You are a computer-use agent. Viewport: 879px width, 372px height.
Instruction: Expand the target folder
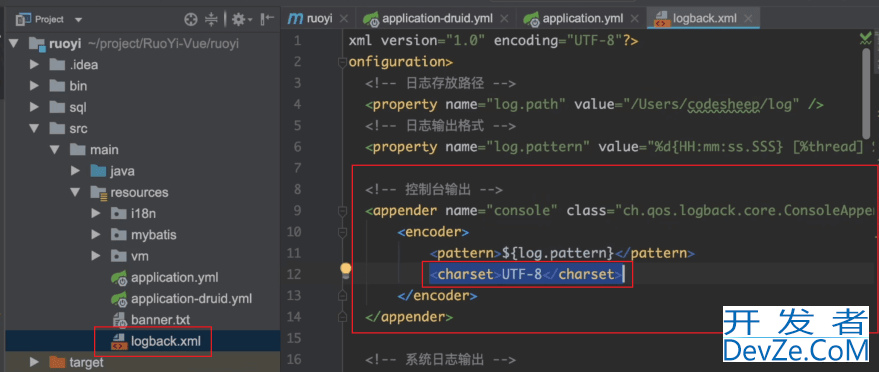pos(34,362)
